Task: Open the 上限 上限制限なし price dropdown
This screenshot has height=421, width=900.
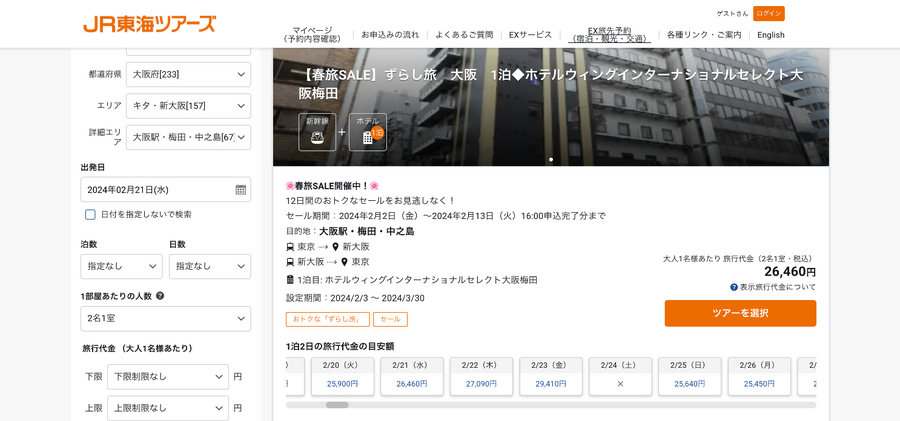Action: pyautogui.click(x=168, y=408)
